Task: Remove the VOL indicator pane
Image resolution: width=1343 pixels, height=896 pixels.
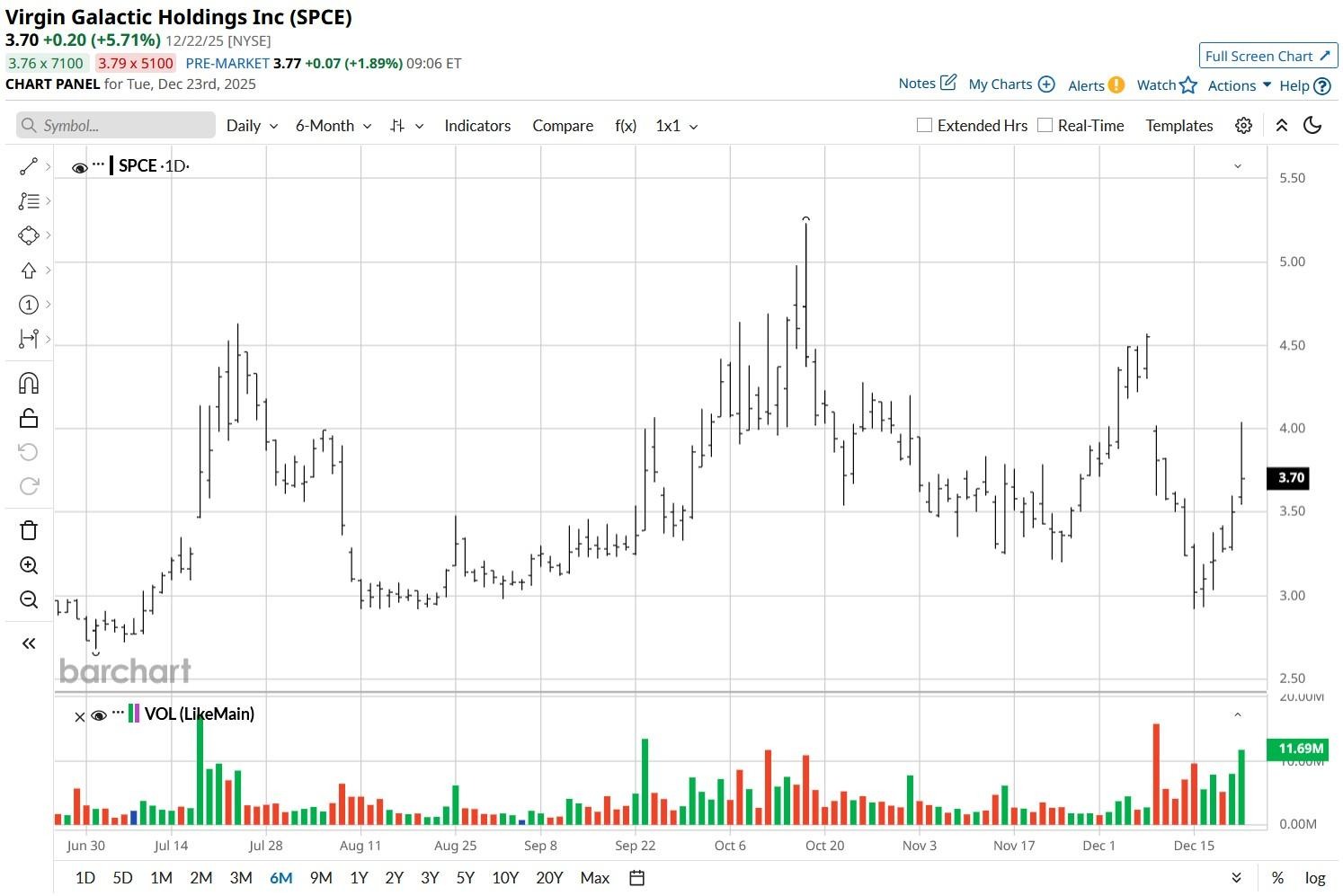Action: [x=79, y=716]
